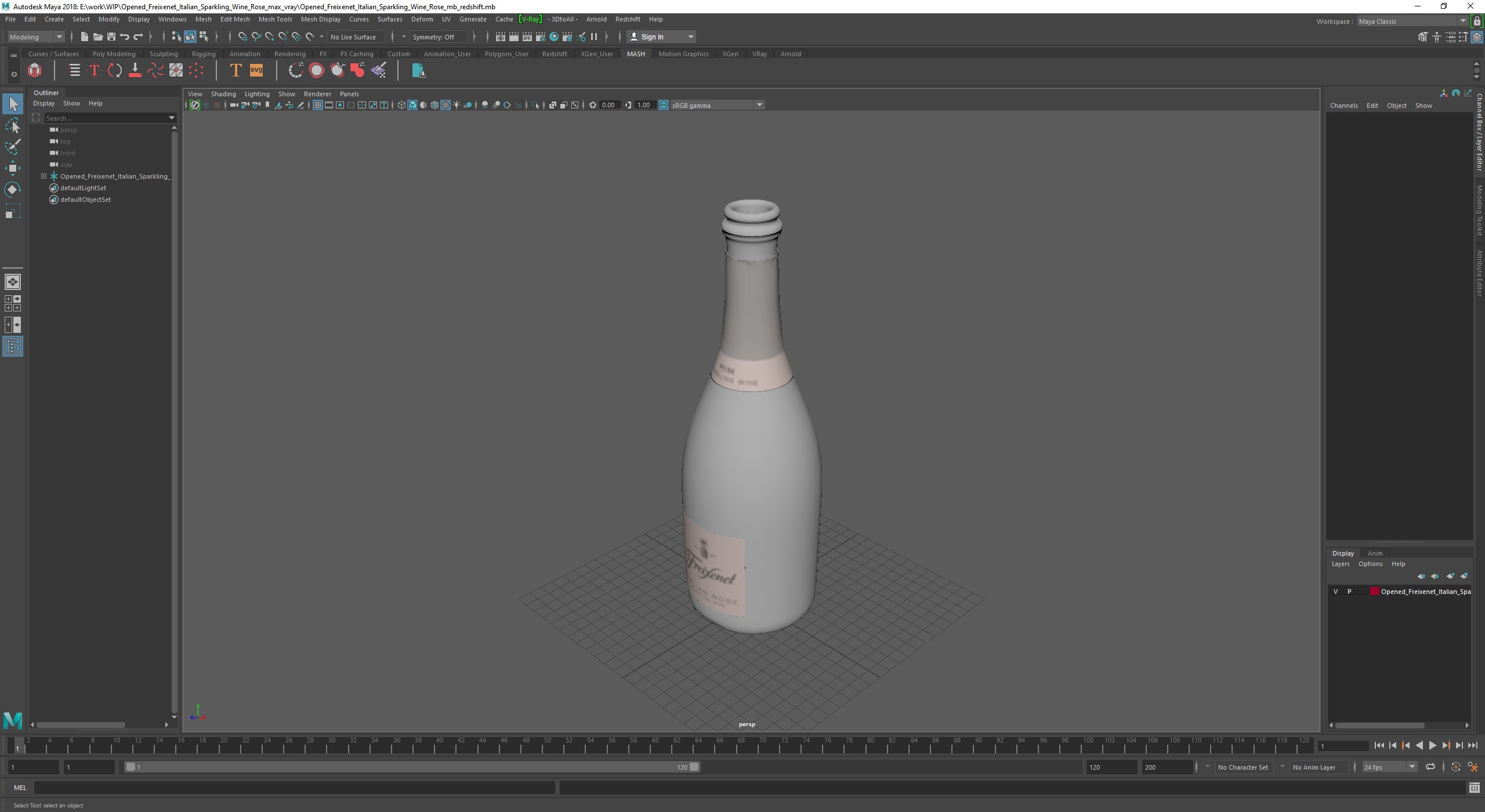Click the Open Scene folder icon
This screenshot has width=1485, height=812.
tap(97, 37)
